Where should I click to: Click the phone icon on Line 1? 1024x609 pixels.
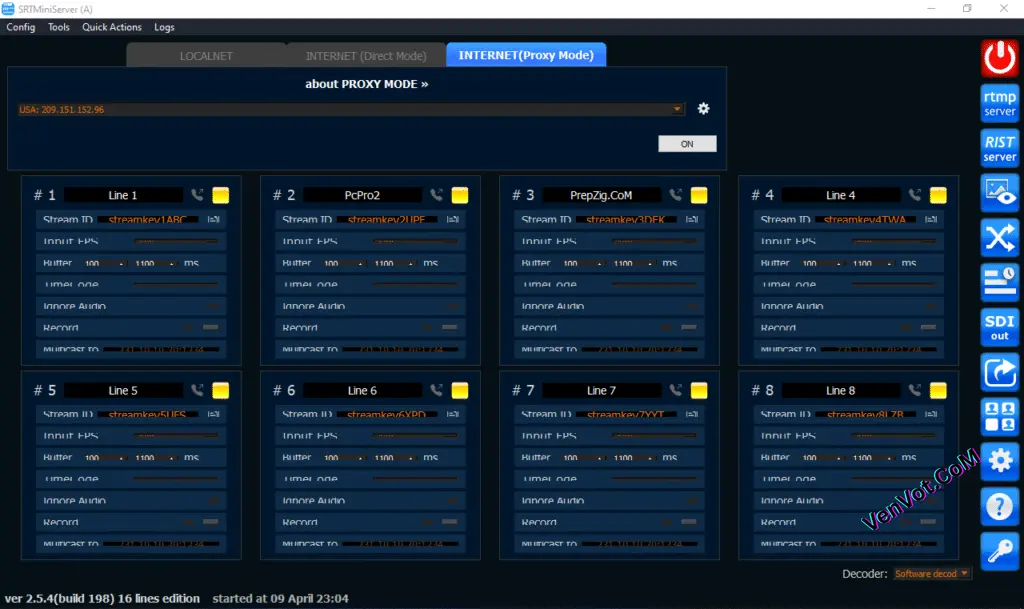pos(199,195)
